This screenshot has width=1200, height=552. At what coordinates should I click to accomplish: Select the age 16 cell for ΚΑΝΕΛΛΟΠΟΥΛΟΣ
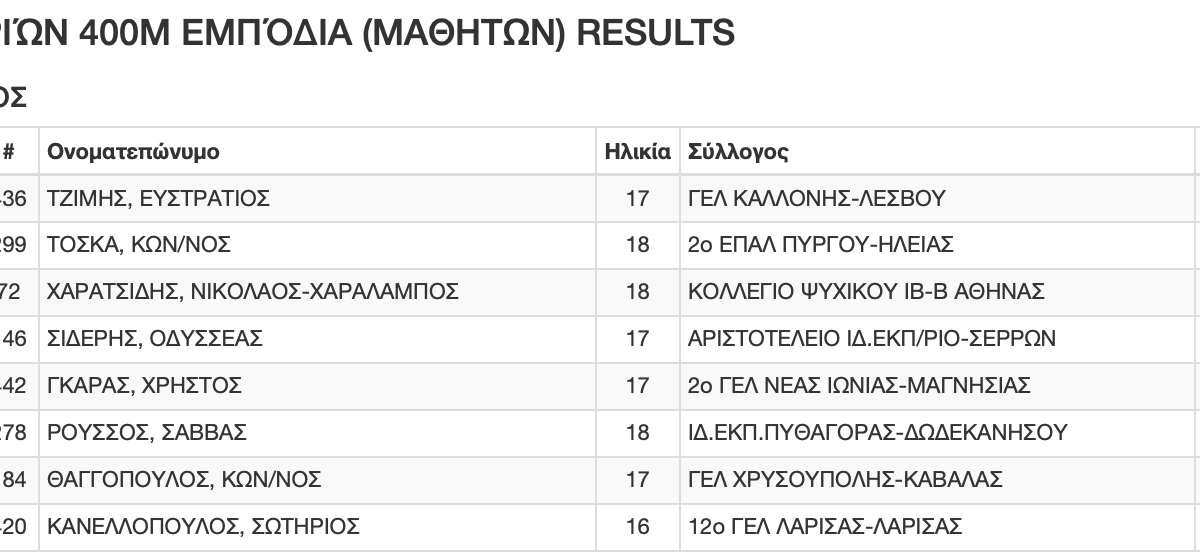coord(637,527)
